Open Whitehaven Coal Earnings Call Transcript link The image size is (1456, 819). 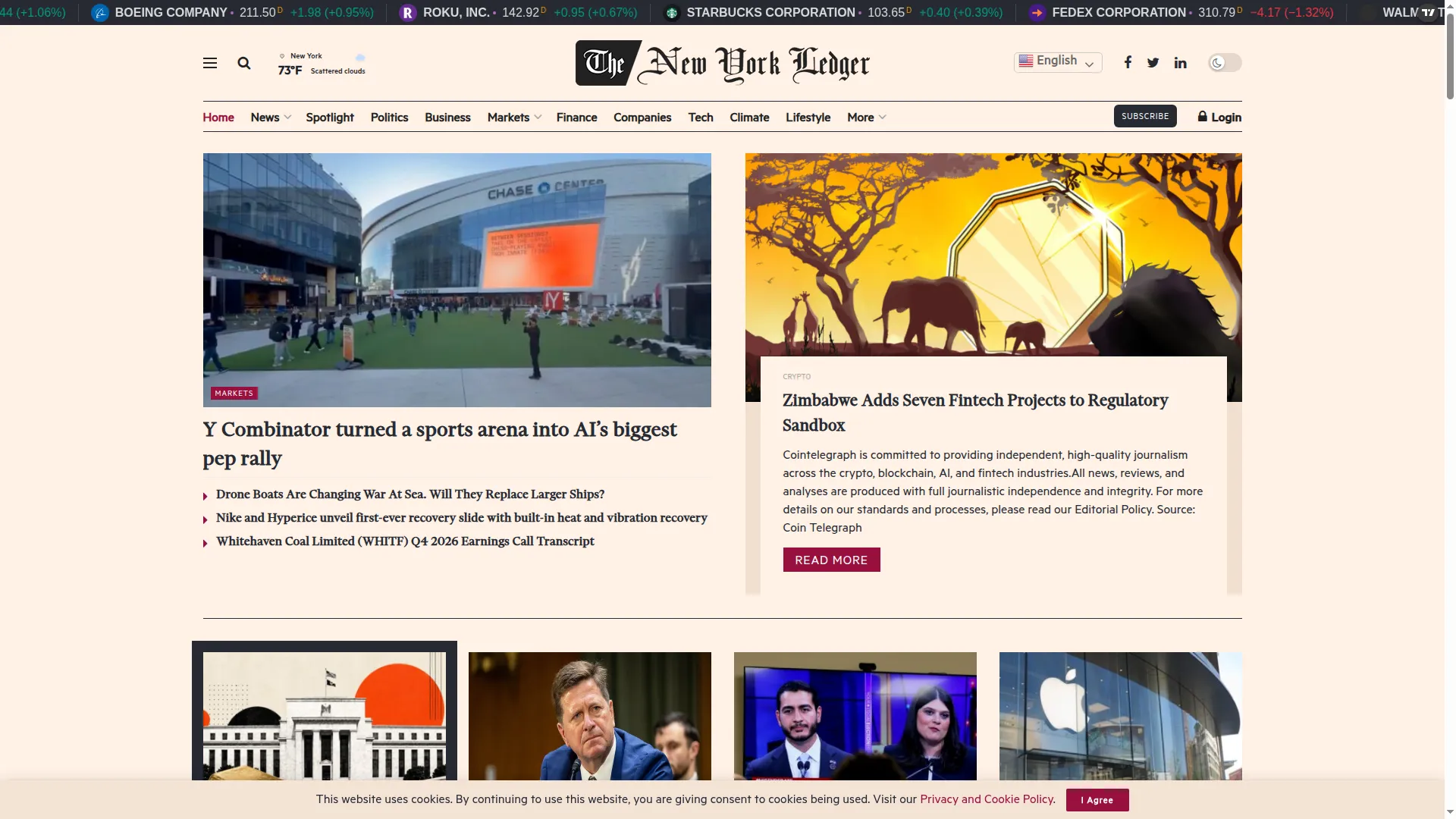point(405,541)
